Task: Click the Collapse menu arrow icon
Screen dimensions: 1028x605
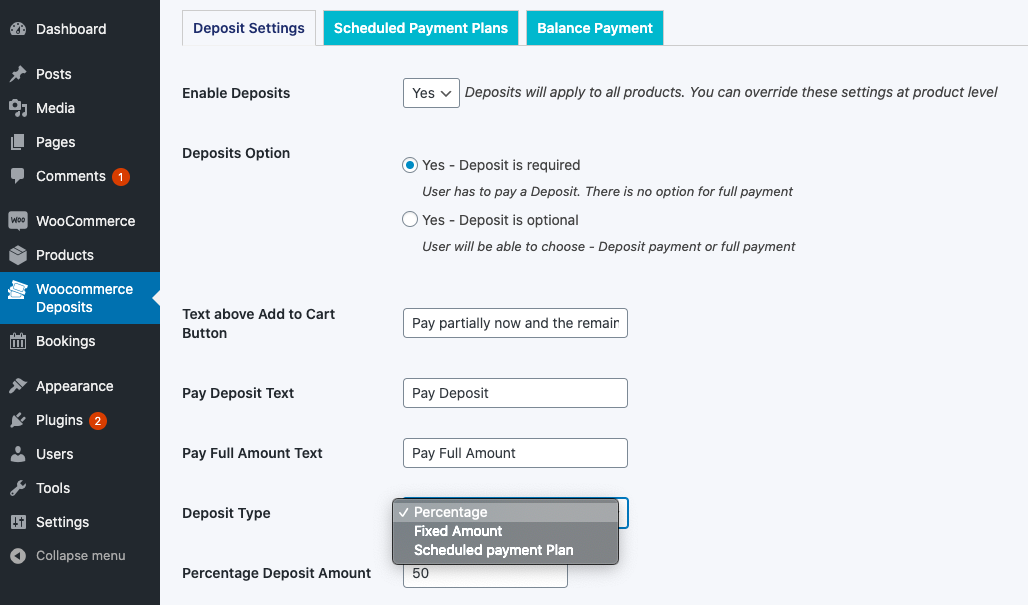Action: (18, 556)
